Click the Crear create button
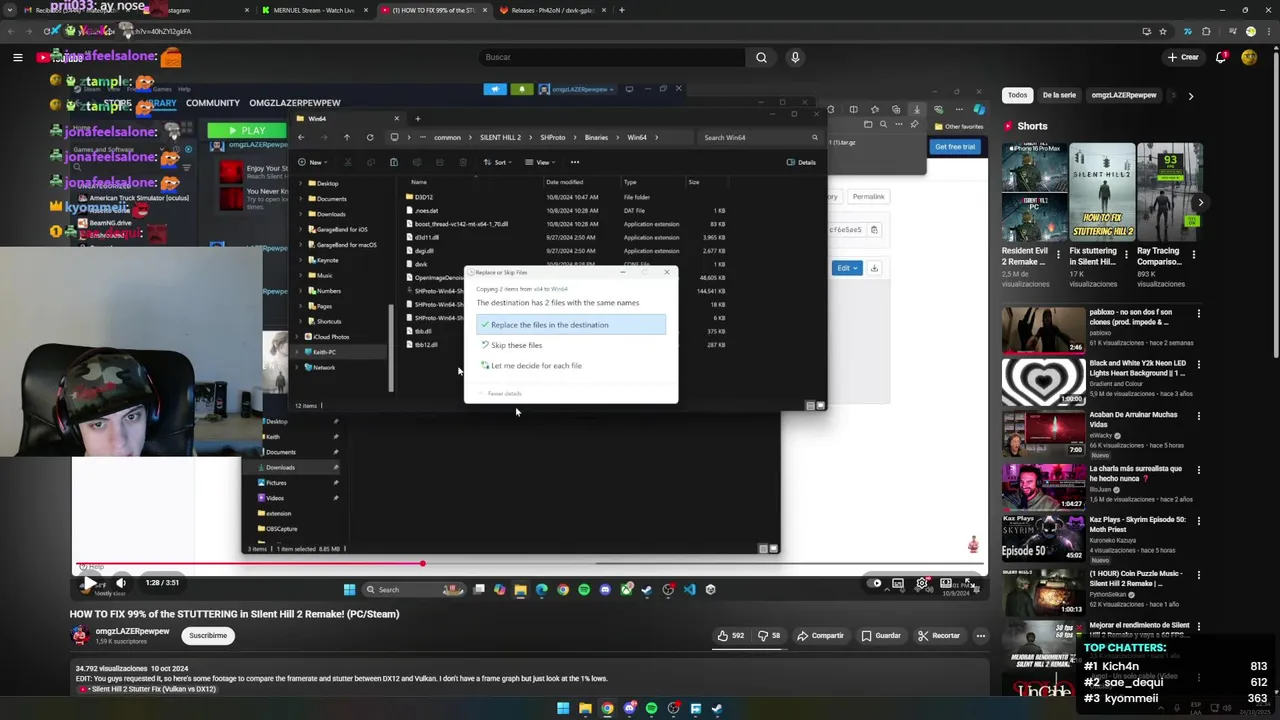The height and width of the screenshot is (720, 1280). tap(1183, 57)
